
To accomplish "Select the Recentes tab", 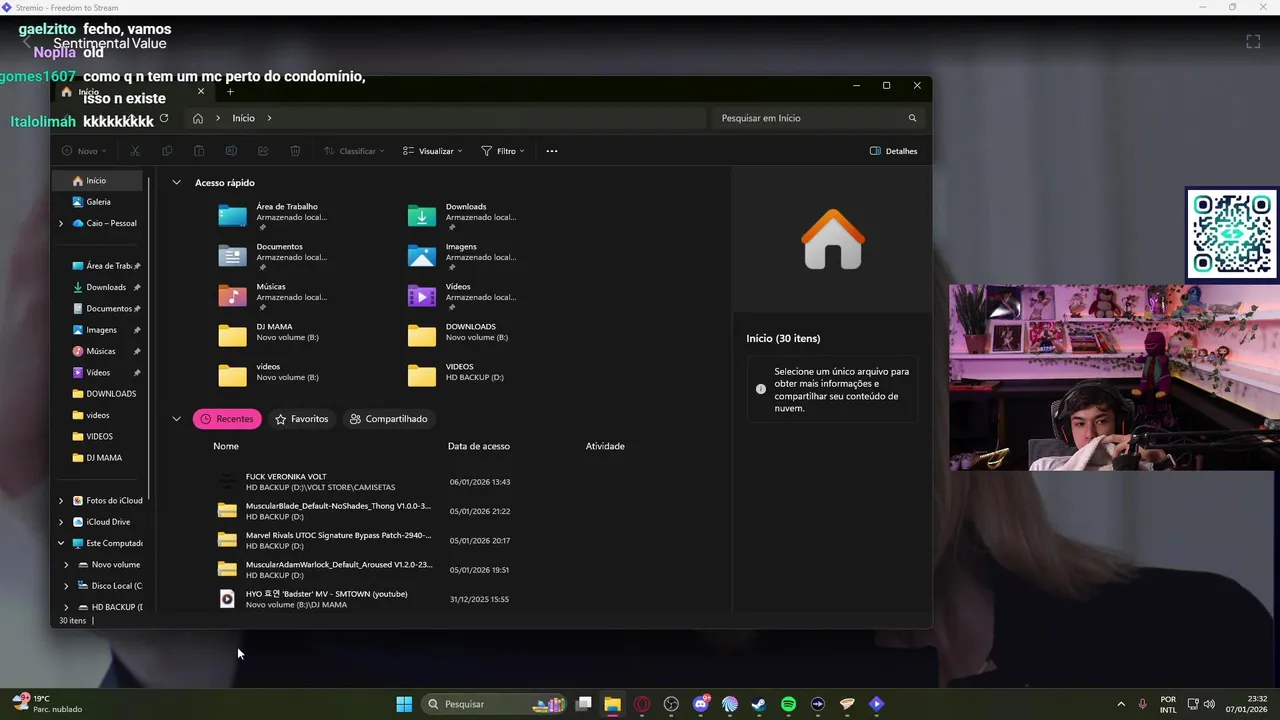I will (227, 419).
